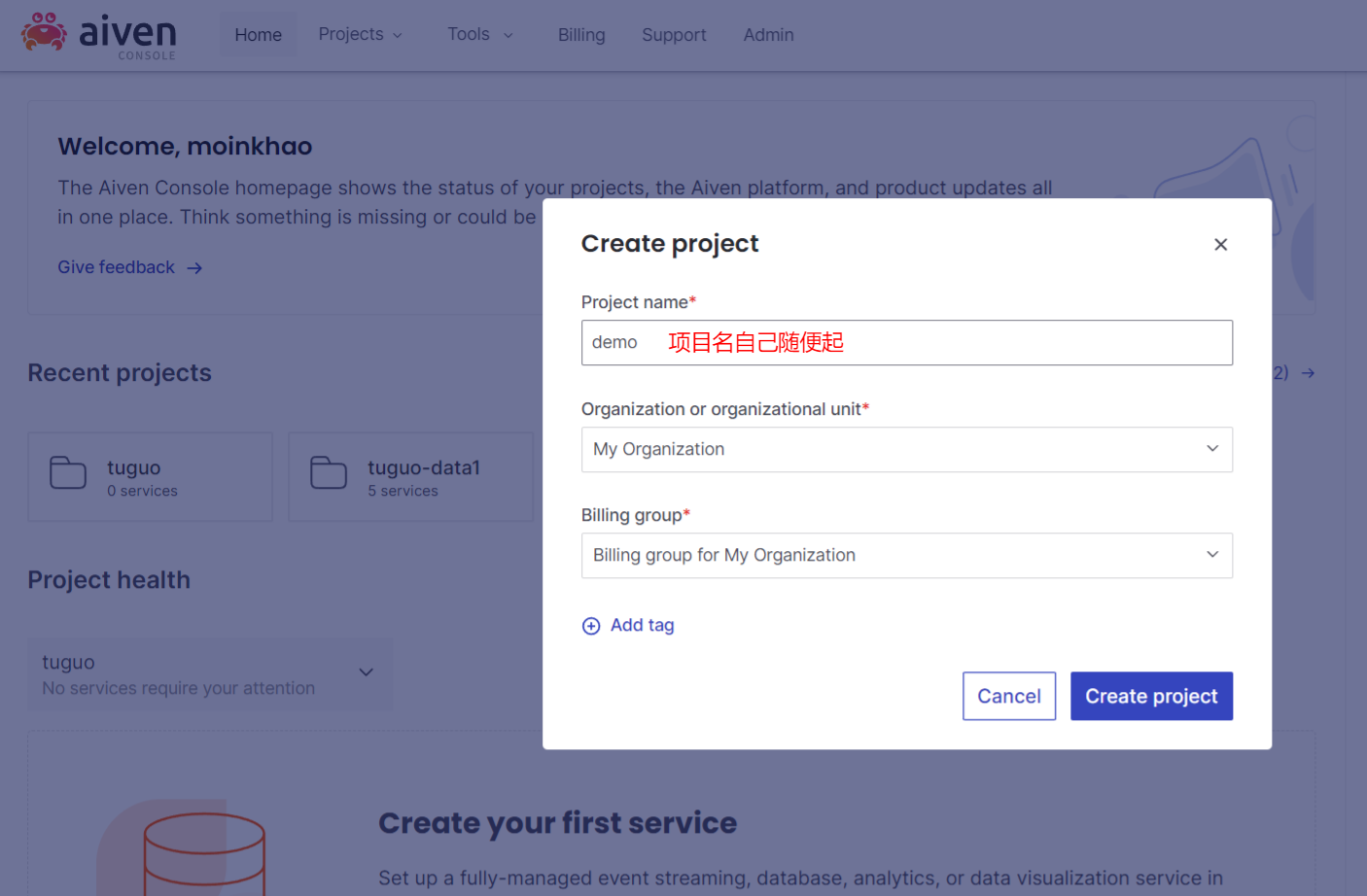Open the Billing group dropdown
Screen dimensions: 1367x896
coord(906,556)
